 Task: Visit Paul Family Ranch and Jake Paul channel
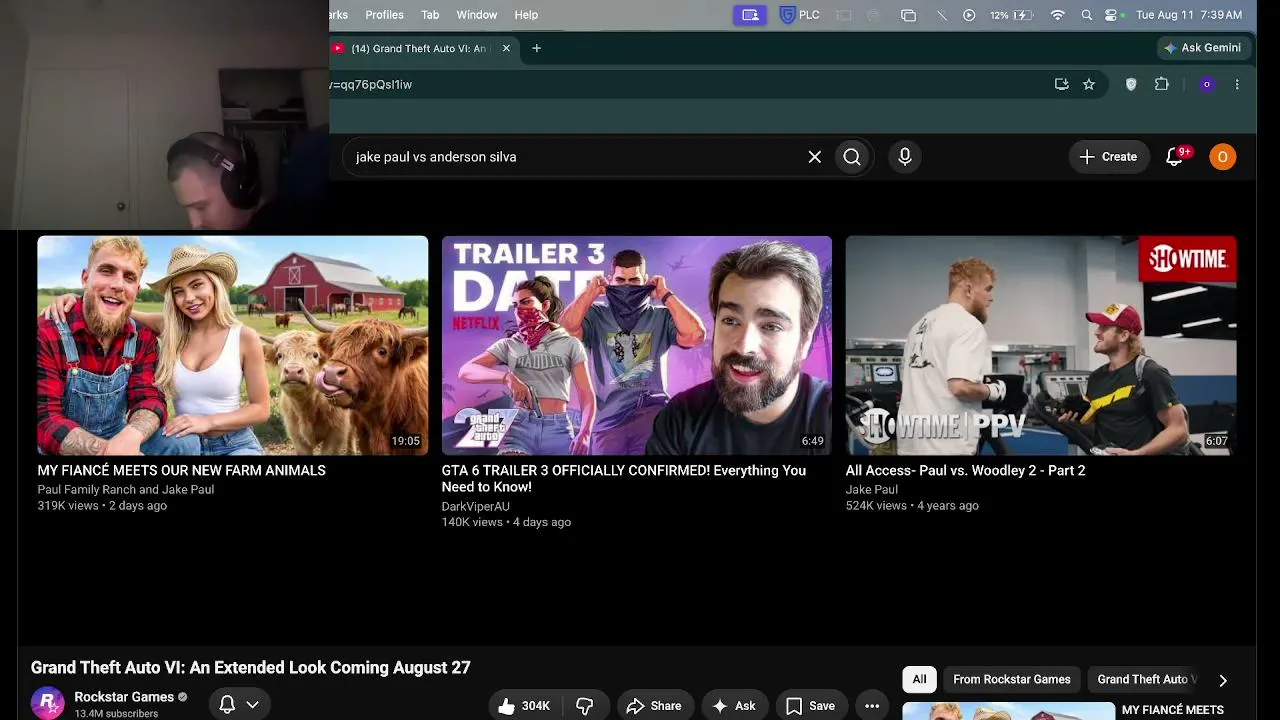pyautogui.click(x=126, y=490)
